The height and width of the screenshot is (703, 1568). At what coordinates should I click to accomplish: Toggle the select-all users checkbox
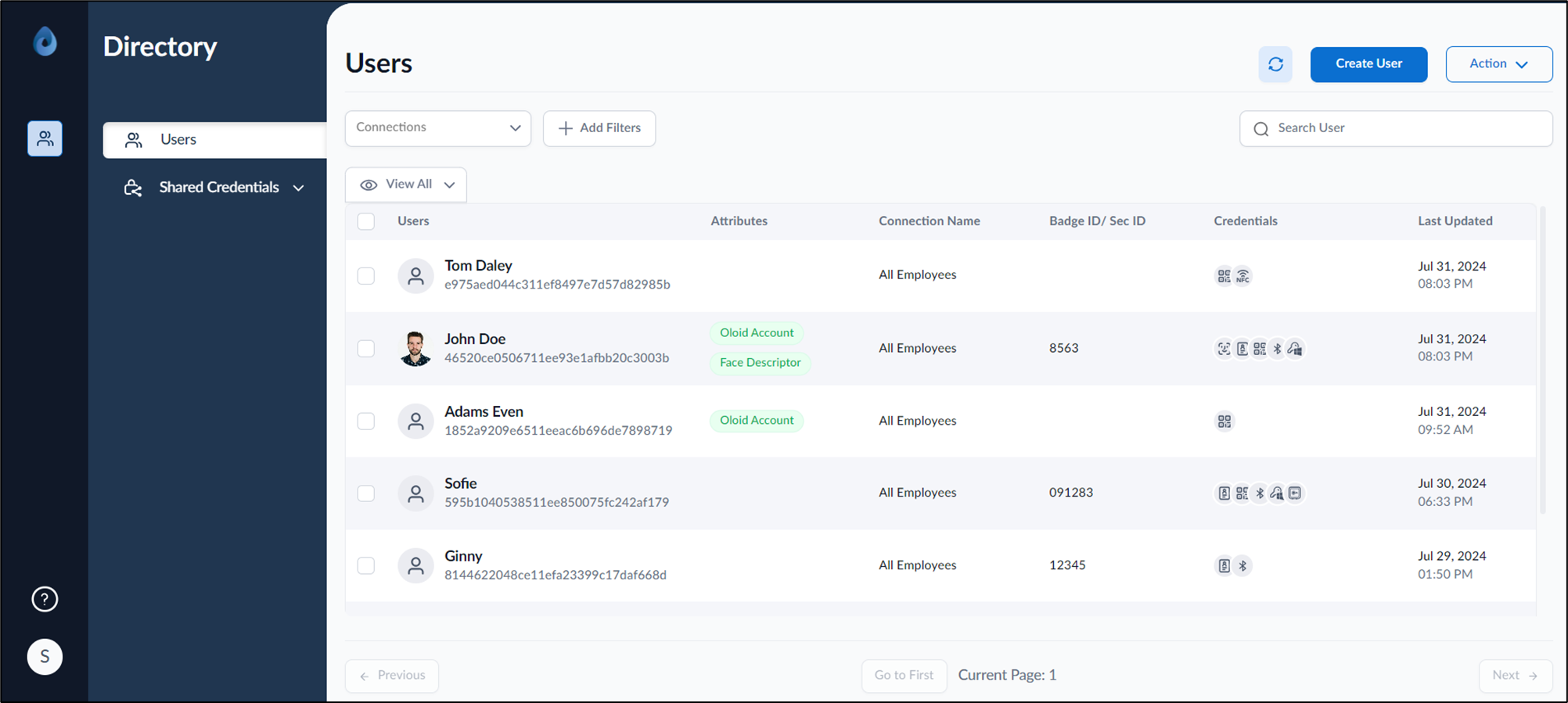(x=365, y=221)
